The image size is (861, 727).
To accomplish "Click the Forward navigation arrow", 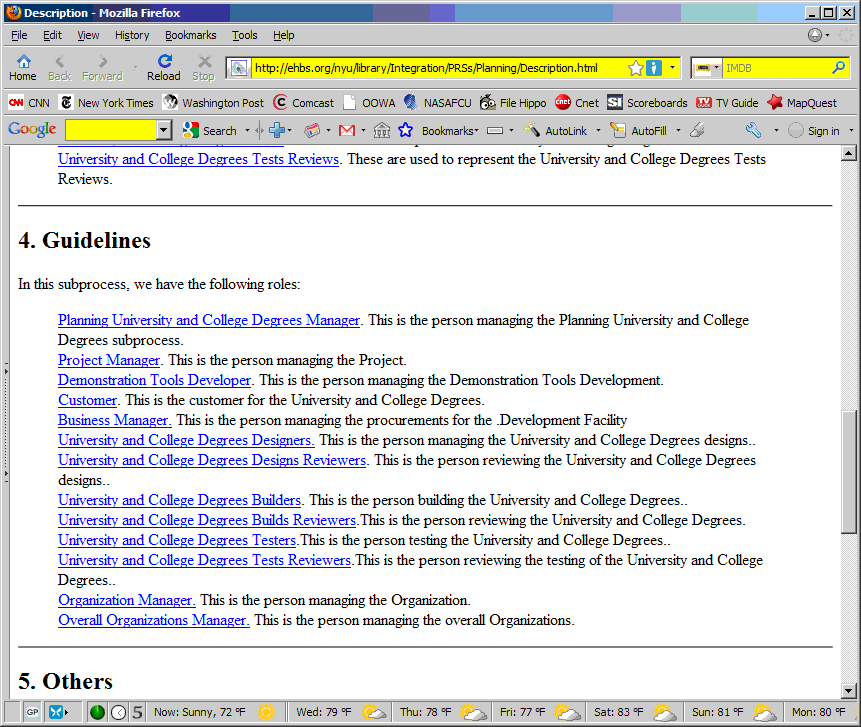I will (x=103, y=68).
